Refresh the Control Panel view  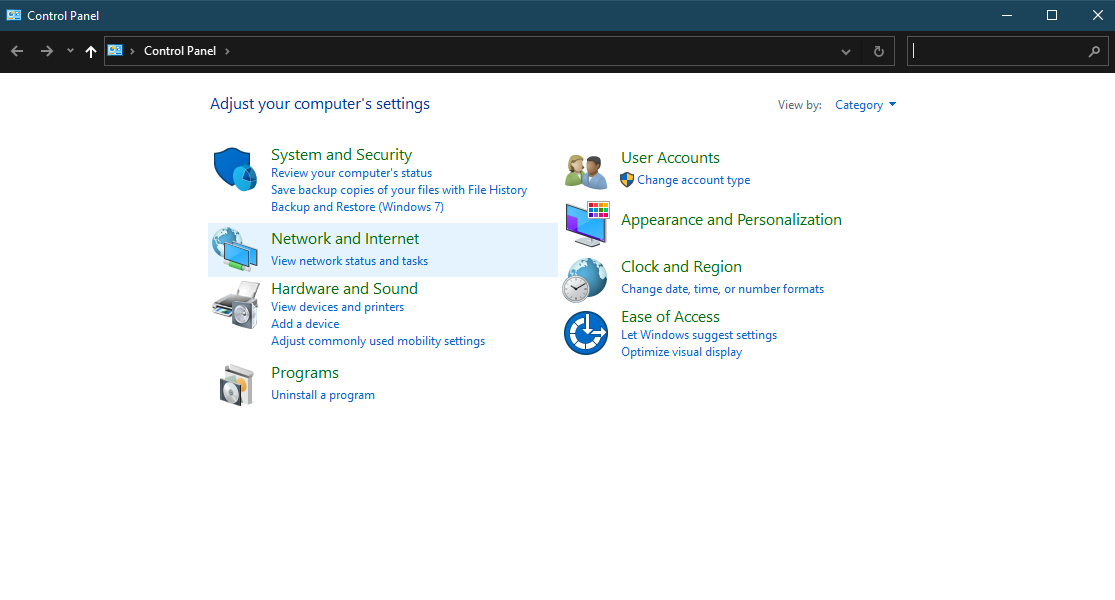tap(879, 51)
